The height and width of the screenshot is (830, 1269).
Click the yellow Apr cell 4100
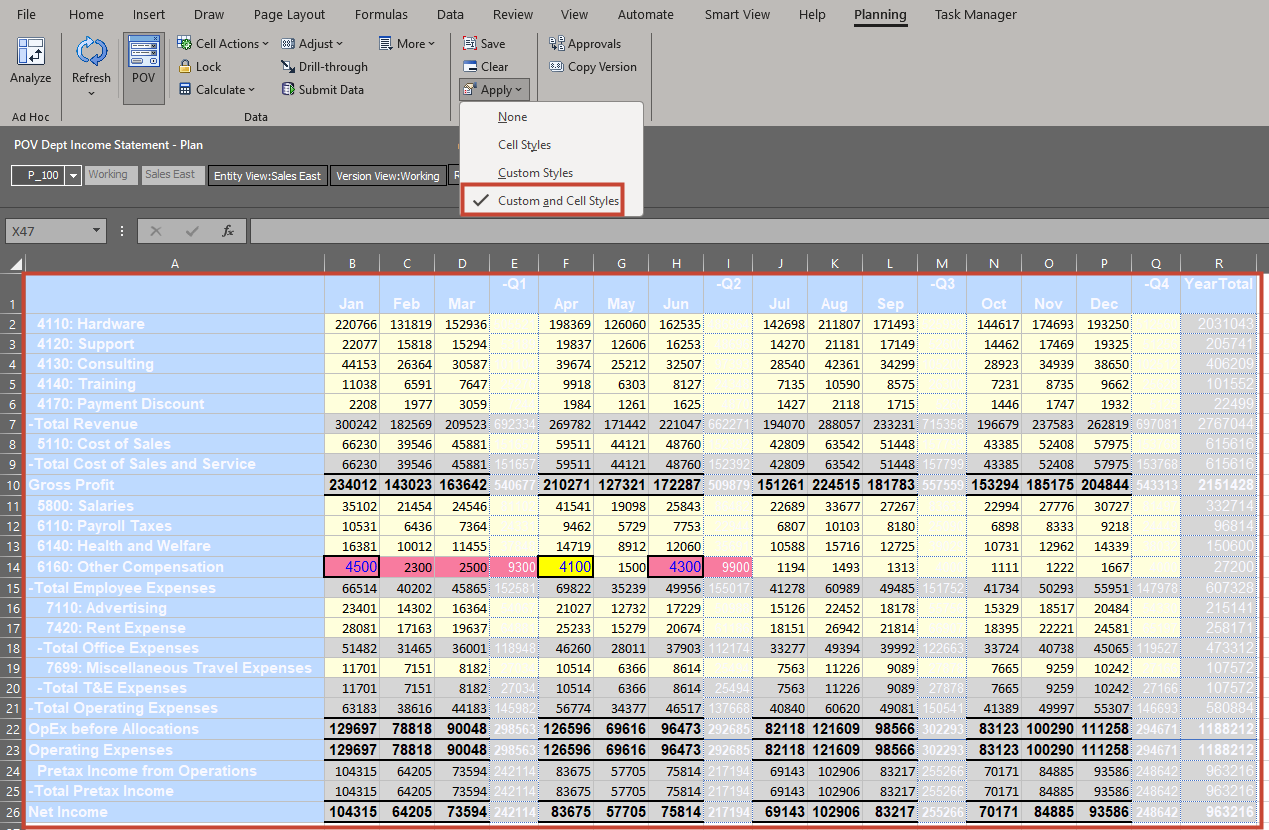click(566, 567)
